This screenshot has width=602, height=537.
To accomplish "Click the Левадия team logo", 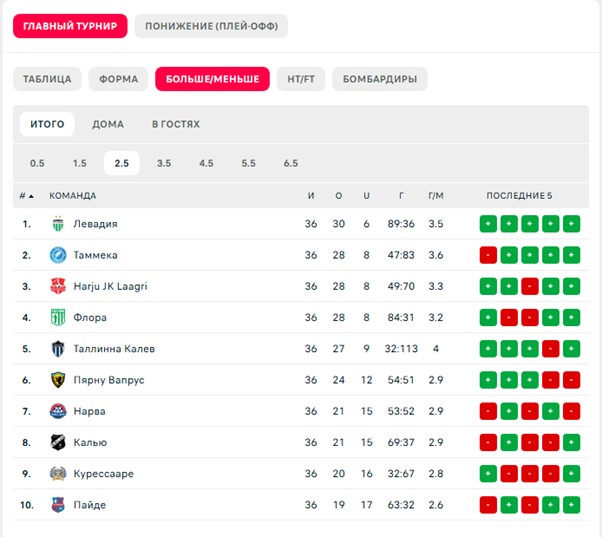I will [x=58, y=224].
